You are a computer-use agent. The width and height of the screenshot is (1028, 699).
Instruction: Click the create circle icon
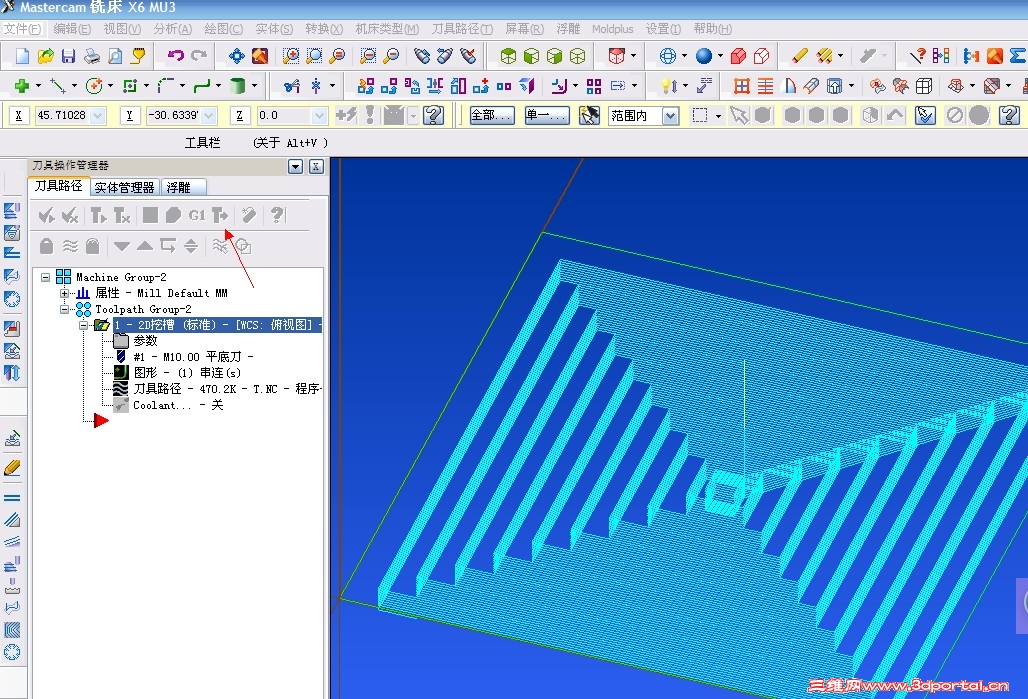tap(94, 85)
